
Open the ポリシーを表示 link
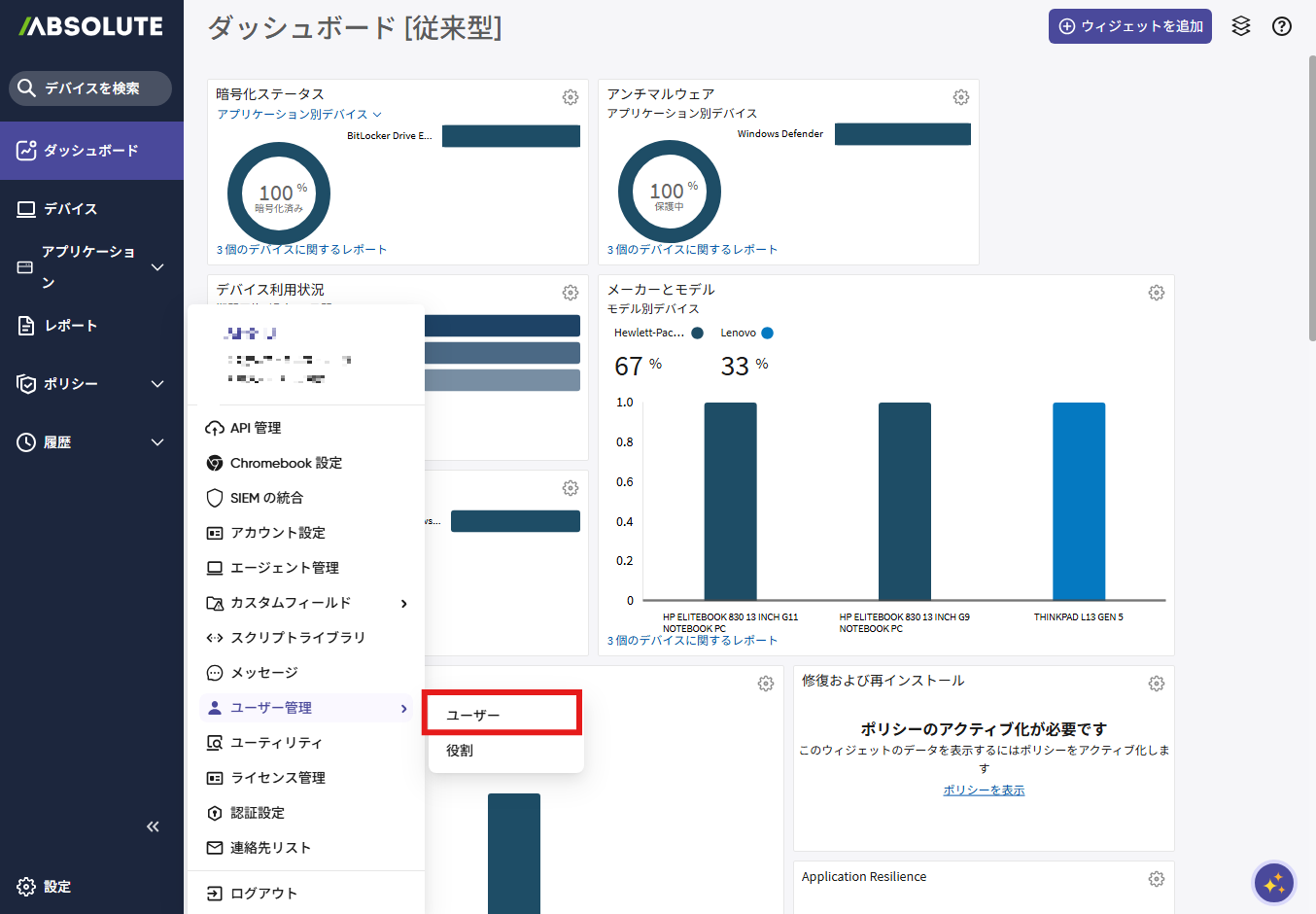[984, 791]
